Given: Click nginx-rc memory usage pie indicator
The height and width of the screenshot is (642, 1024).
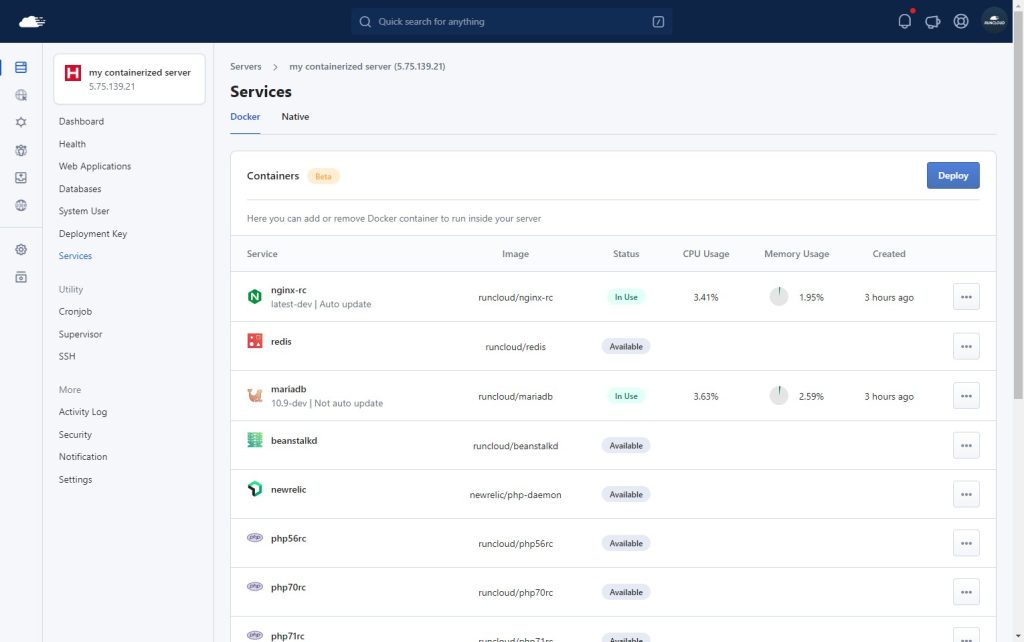Looking at the screenshot, I should (778, 297).
